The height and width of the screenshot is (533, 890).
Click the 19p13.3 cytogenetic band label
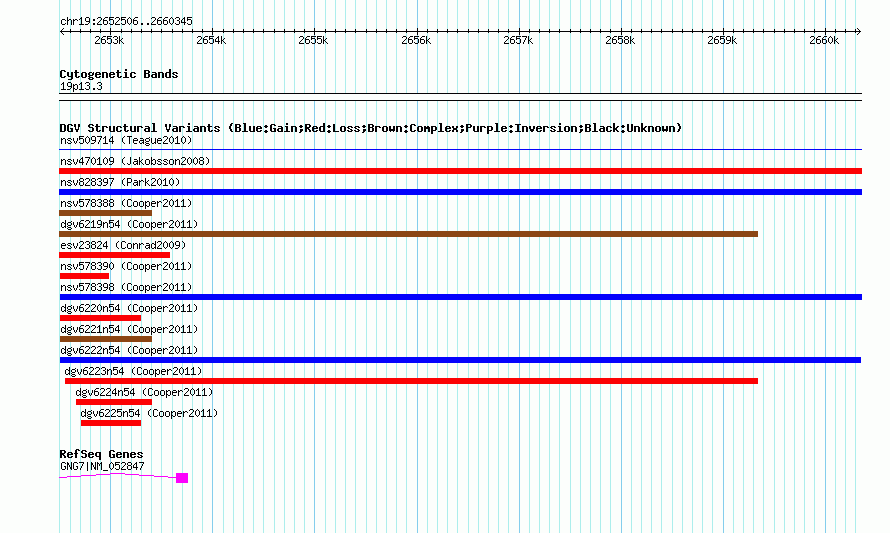(81, 86)
